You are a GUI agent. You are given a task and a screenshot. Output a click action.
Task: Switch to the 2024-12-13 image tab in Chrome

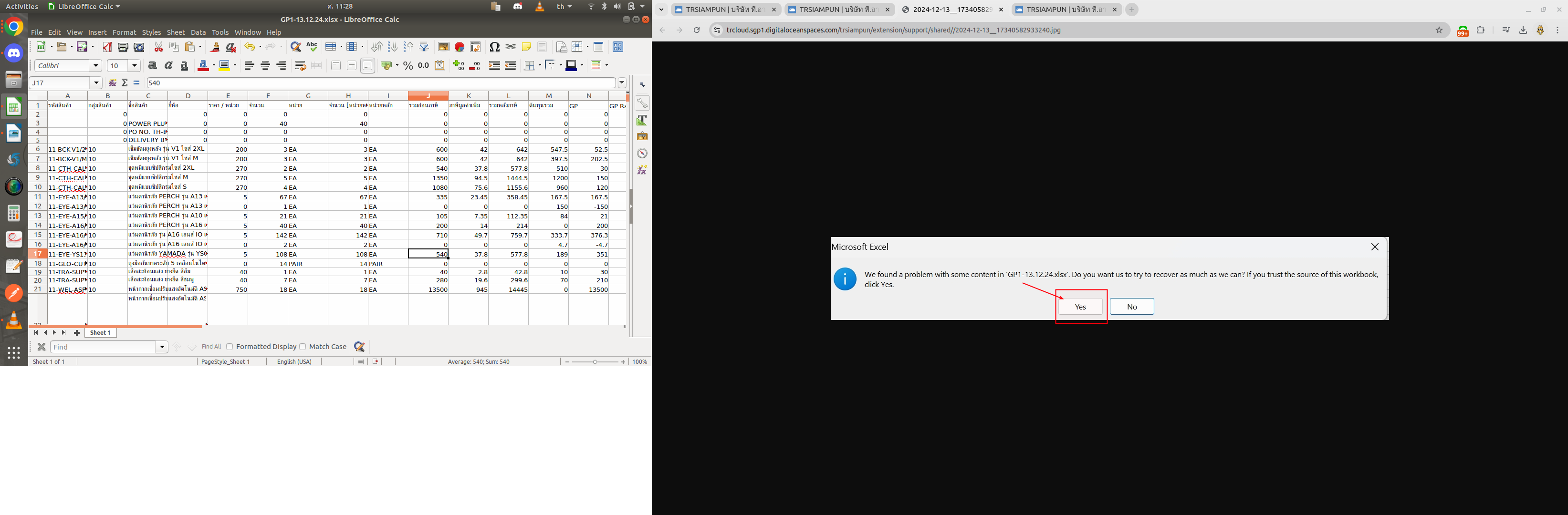(x=952, y=10)
